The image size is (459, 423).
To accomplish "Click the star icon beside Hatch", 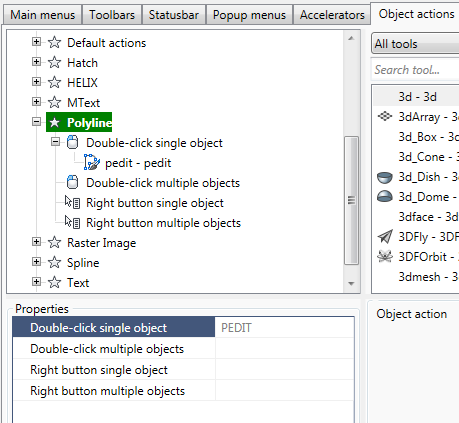I will tap(54, 62).
